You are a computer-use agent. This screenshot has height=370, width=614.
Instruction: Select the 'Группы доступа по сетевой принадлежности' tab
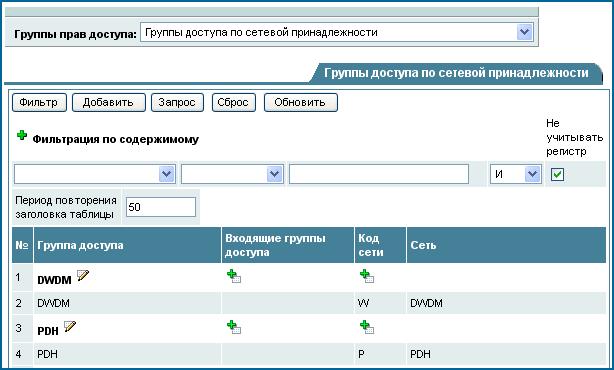click(456, 73)
